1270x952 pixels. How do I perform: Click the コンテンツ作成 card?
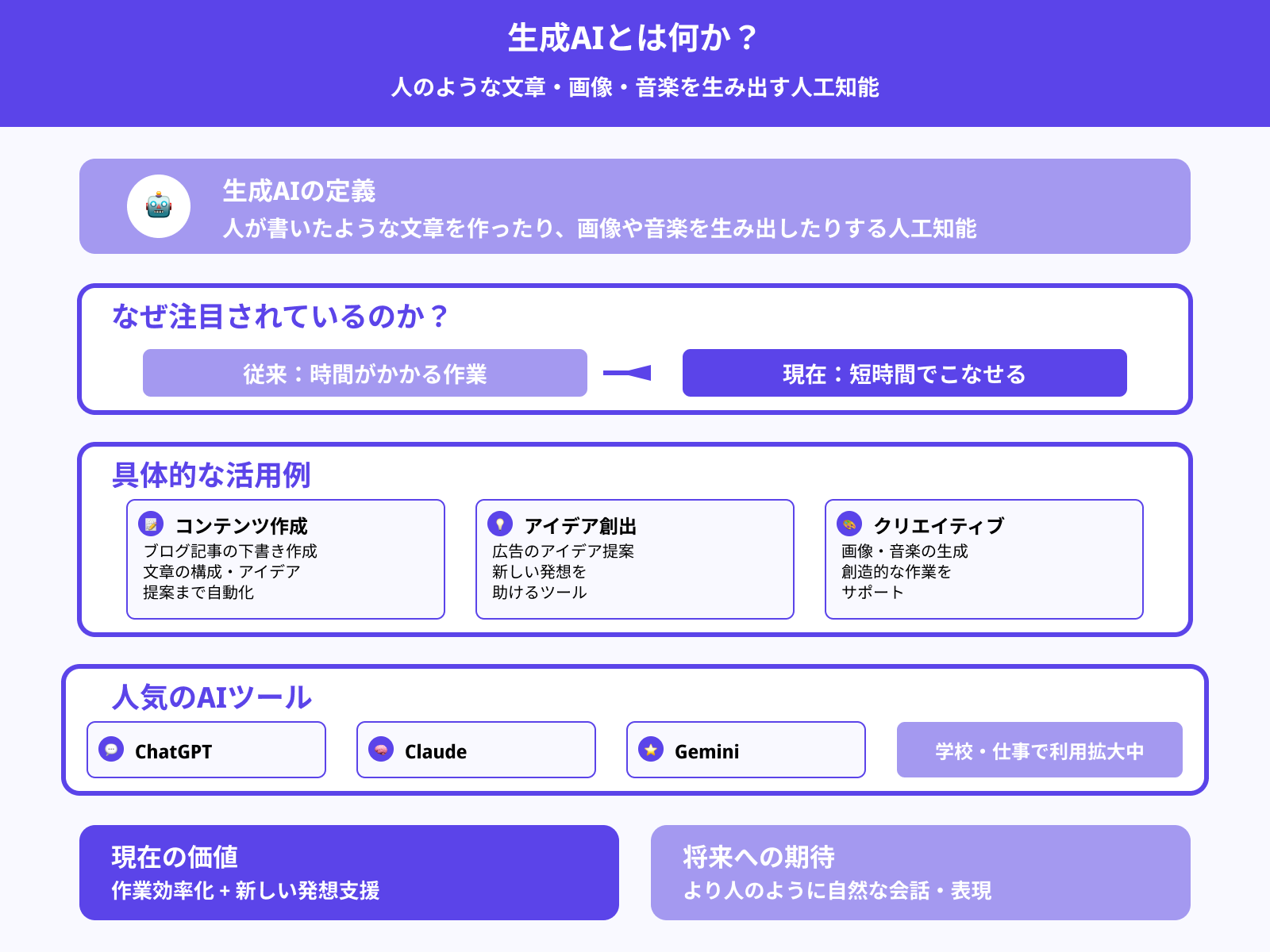click(286, 559)
